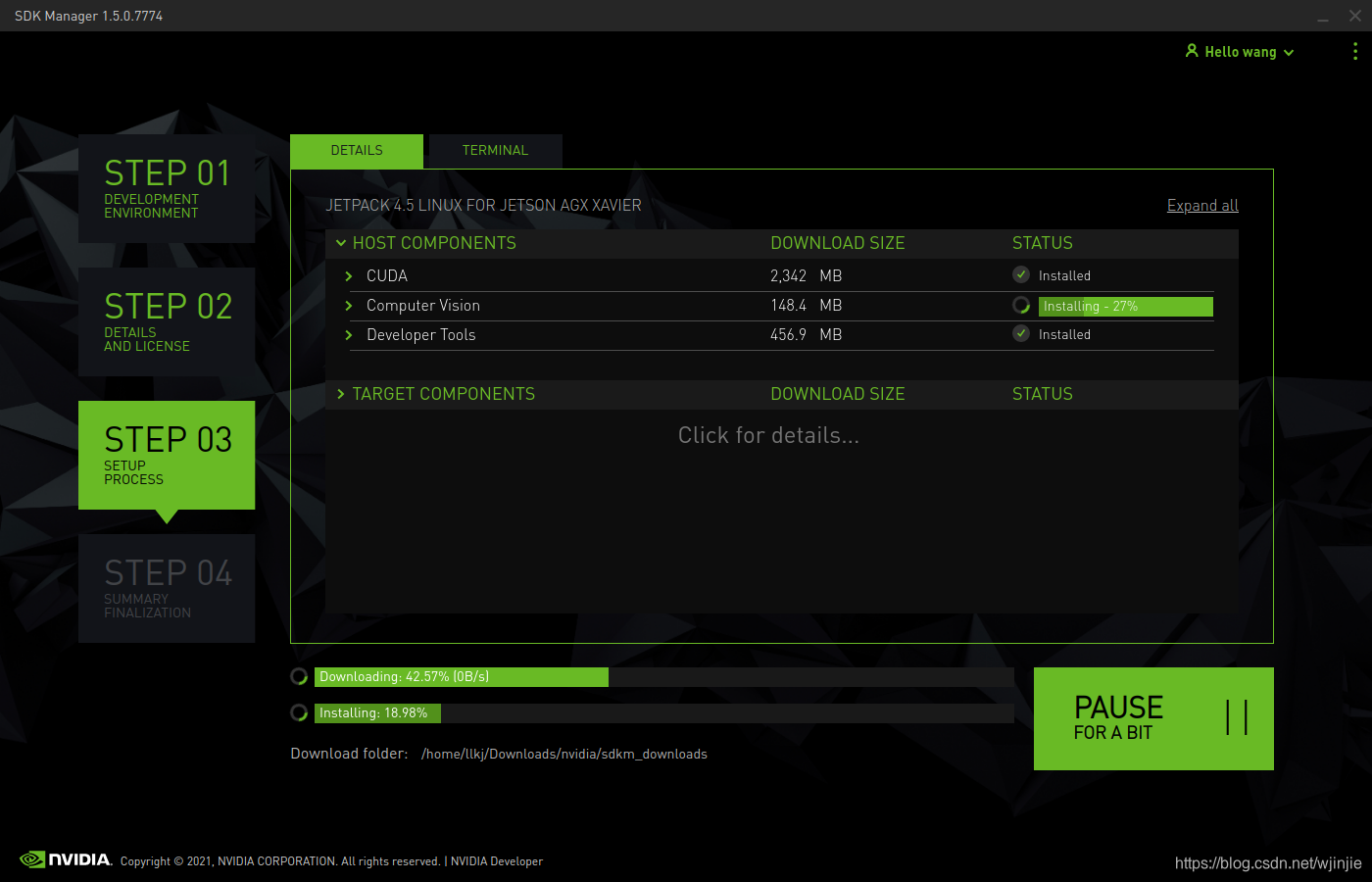Click the CUDA Installed status text
The image size is (1372, 882).
click(1064, 276)
